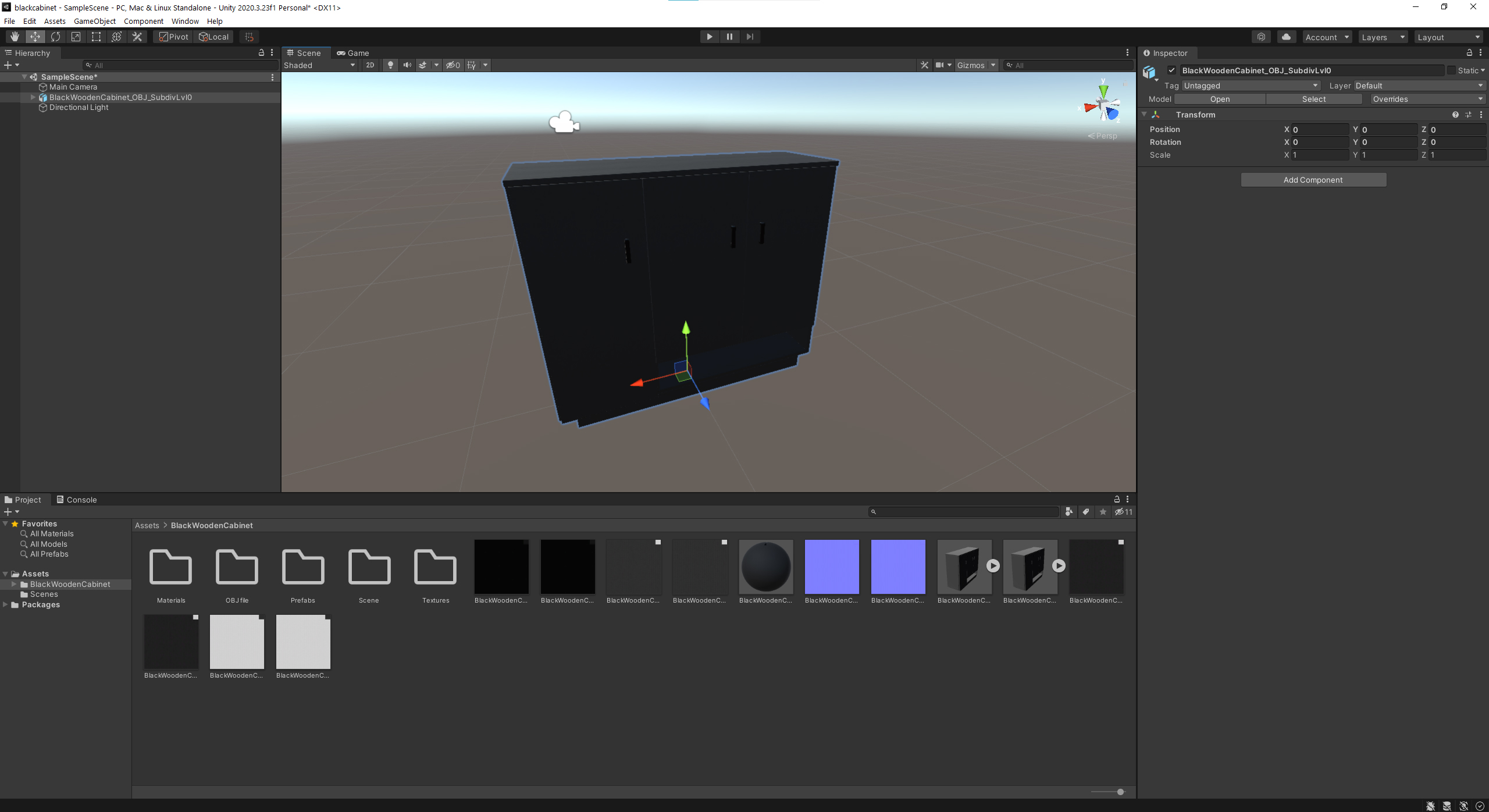This screenshot has height=812, width=1489.
Task: Expand BlackWoodenCabinet_OBJ_SubdivLvl0 in Hierarchy
Action: tap(33, 97)
